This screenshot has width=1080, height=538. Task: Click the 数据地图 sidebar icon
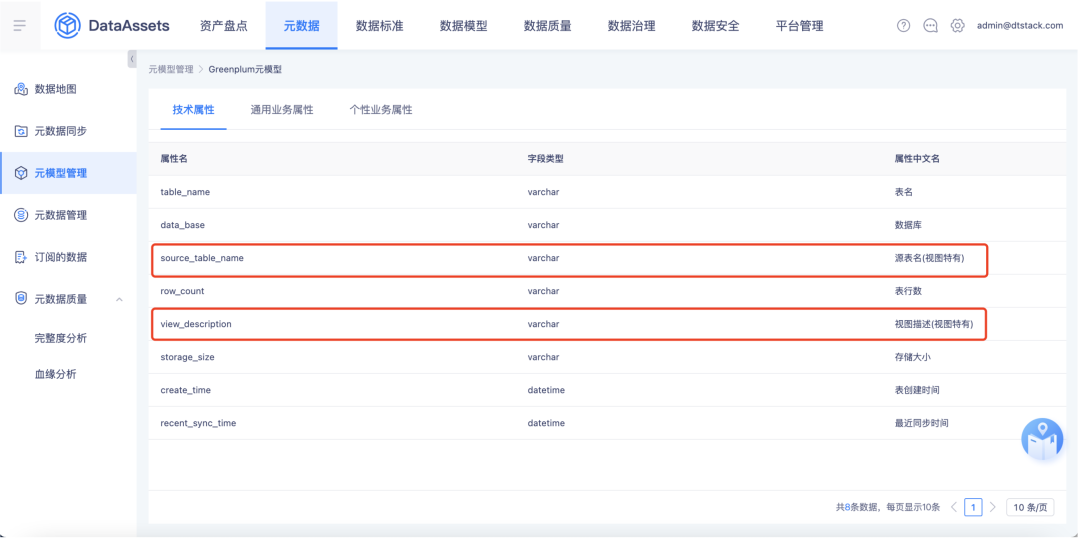pyautogui.click(x=21, y=89)
